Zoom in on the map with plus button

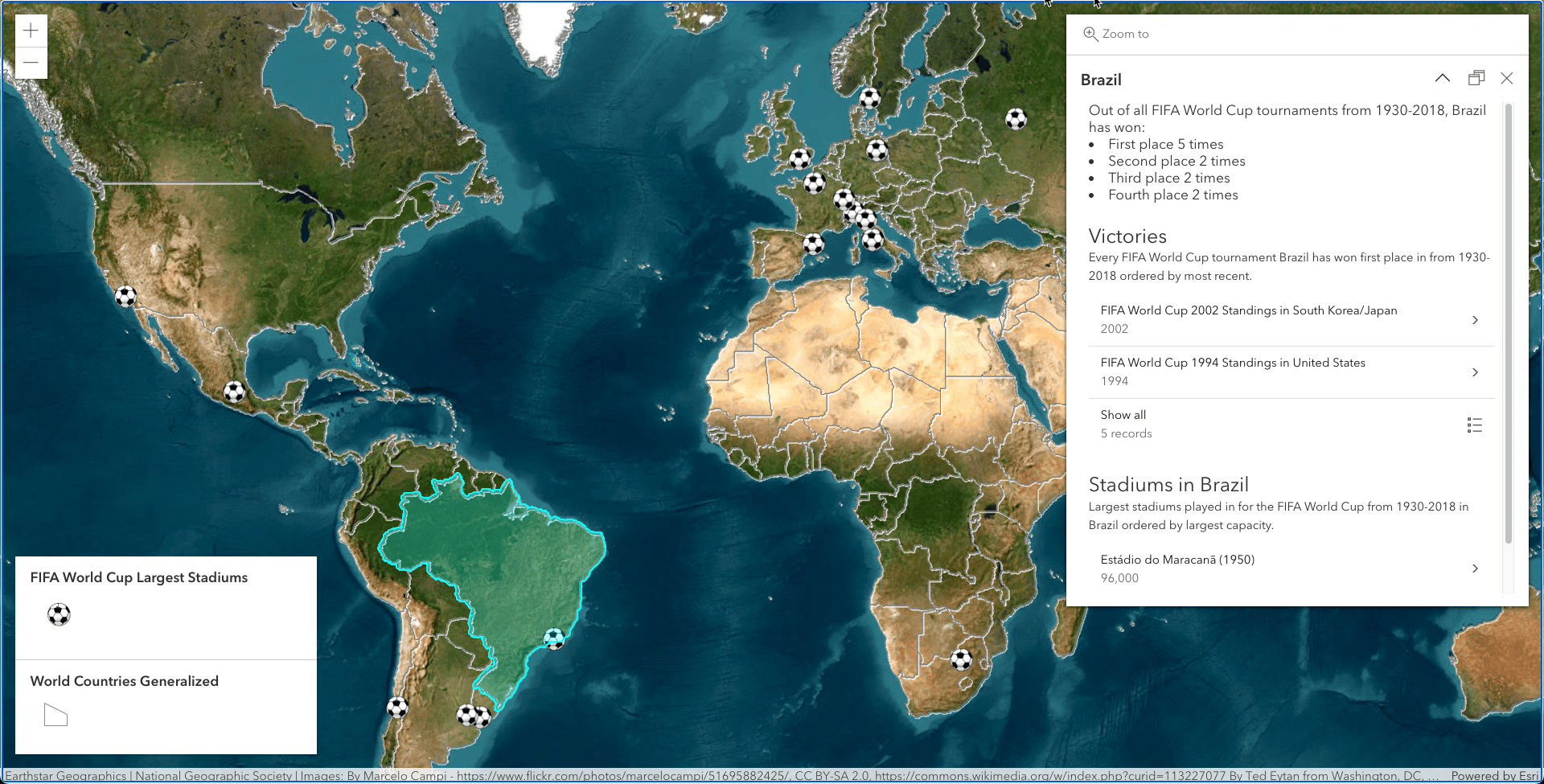[x=31, y=31]
